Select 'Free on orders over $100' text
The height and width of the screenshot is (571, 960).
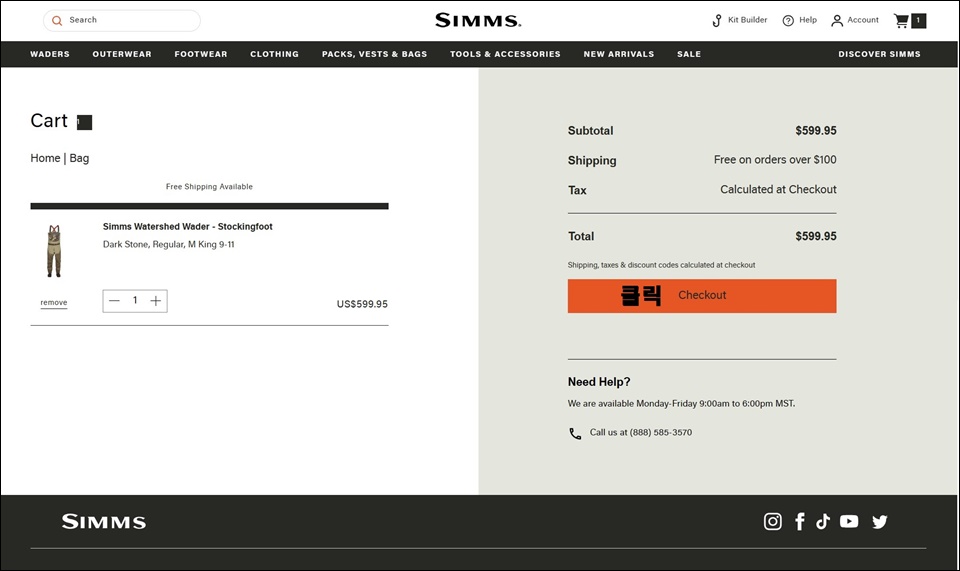(774, 160)
